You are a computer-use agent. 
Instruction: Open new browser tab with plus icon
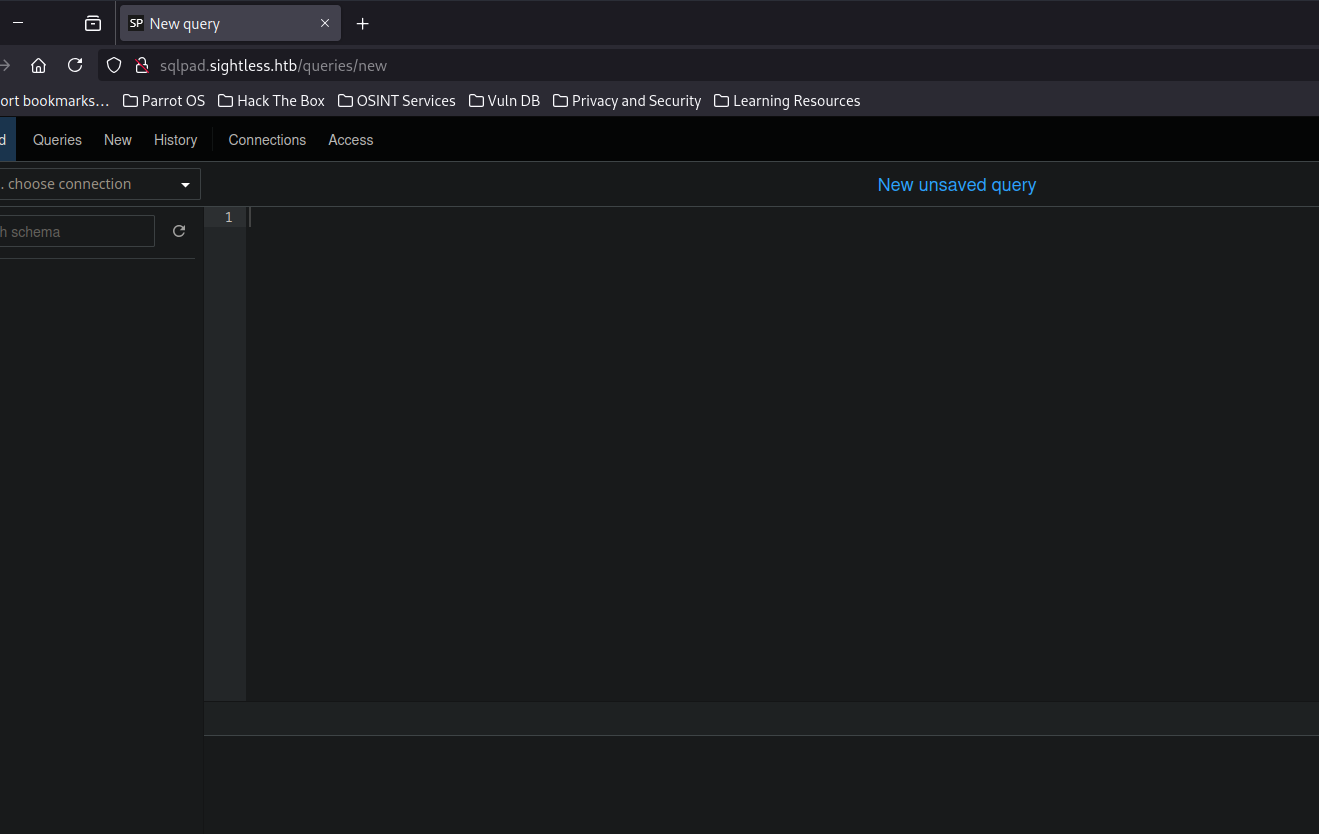(362, 23)
